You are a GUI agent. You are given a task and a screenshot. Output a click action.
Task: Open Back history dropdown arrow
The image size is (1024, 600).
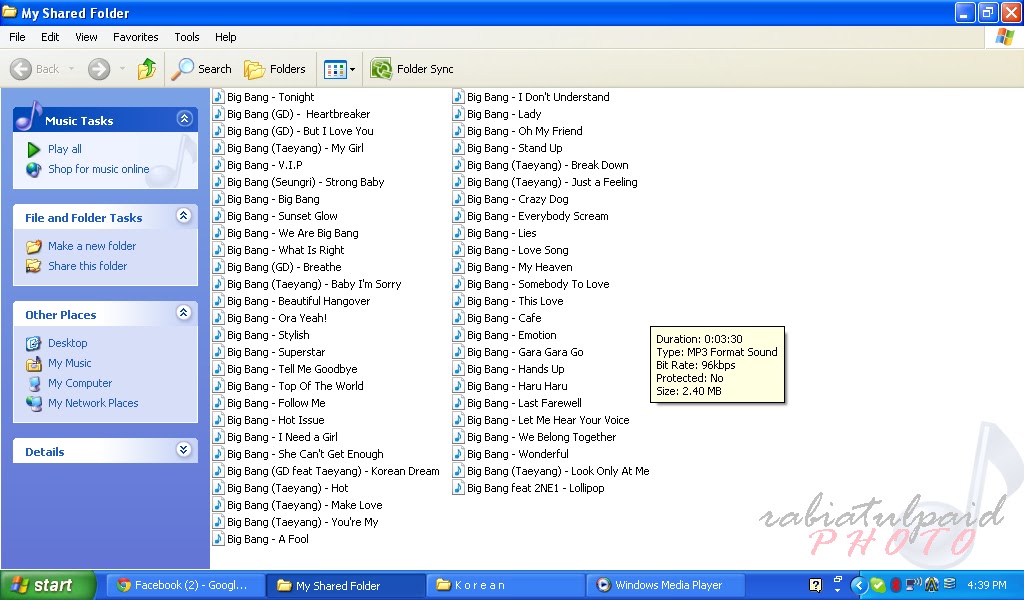click(x=71, y=69)
